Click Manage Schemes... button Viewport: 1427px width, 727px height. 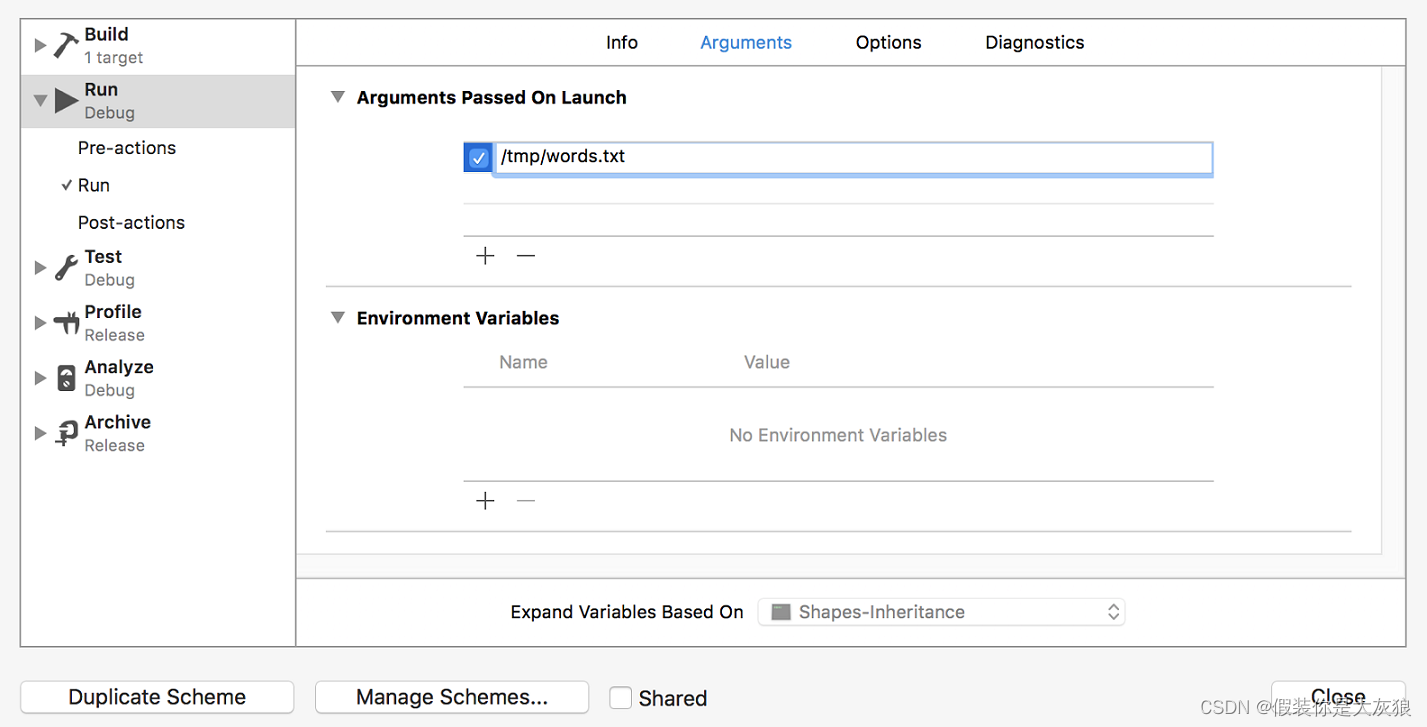(452, 697)
